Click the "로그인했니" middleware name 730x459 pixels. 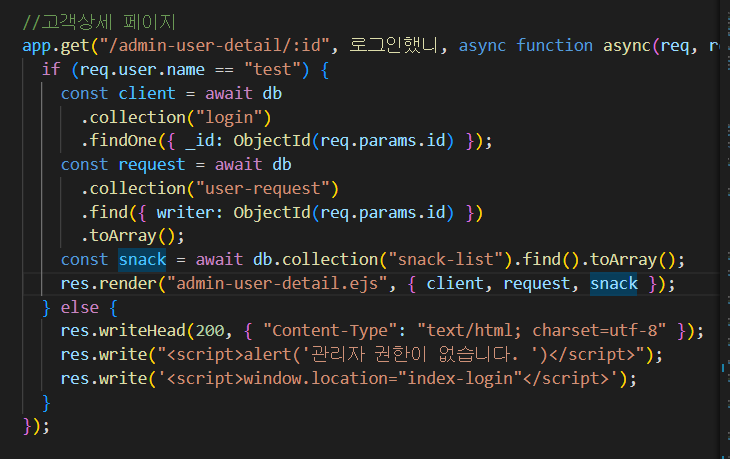393,46
